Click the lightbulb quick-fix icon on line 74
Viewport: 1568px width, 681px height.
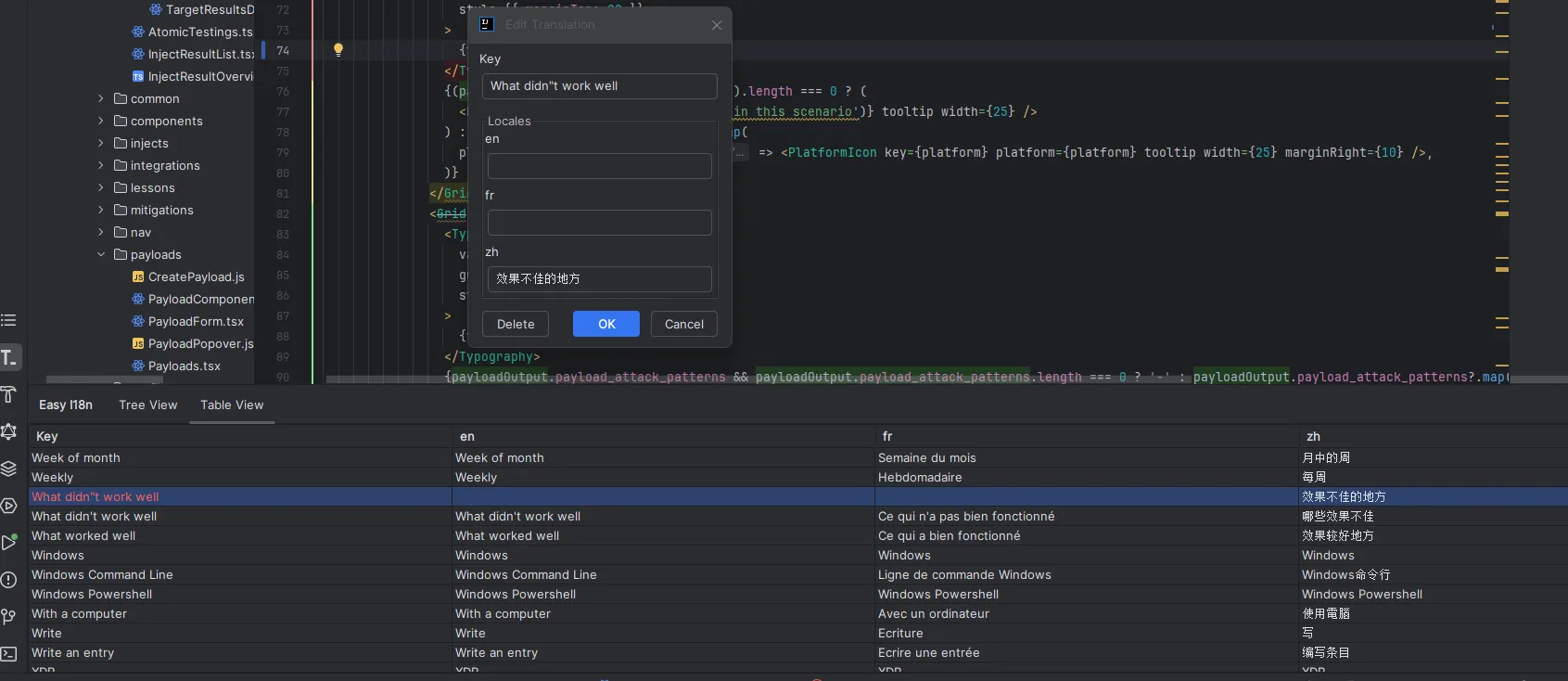click(x=338, y=50)
